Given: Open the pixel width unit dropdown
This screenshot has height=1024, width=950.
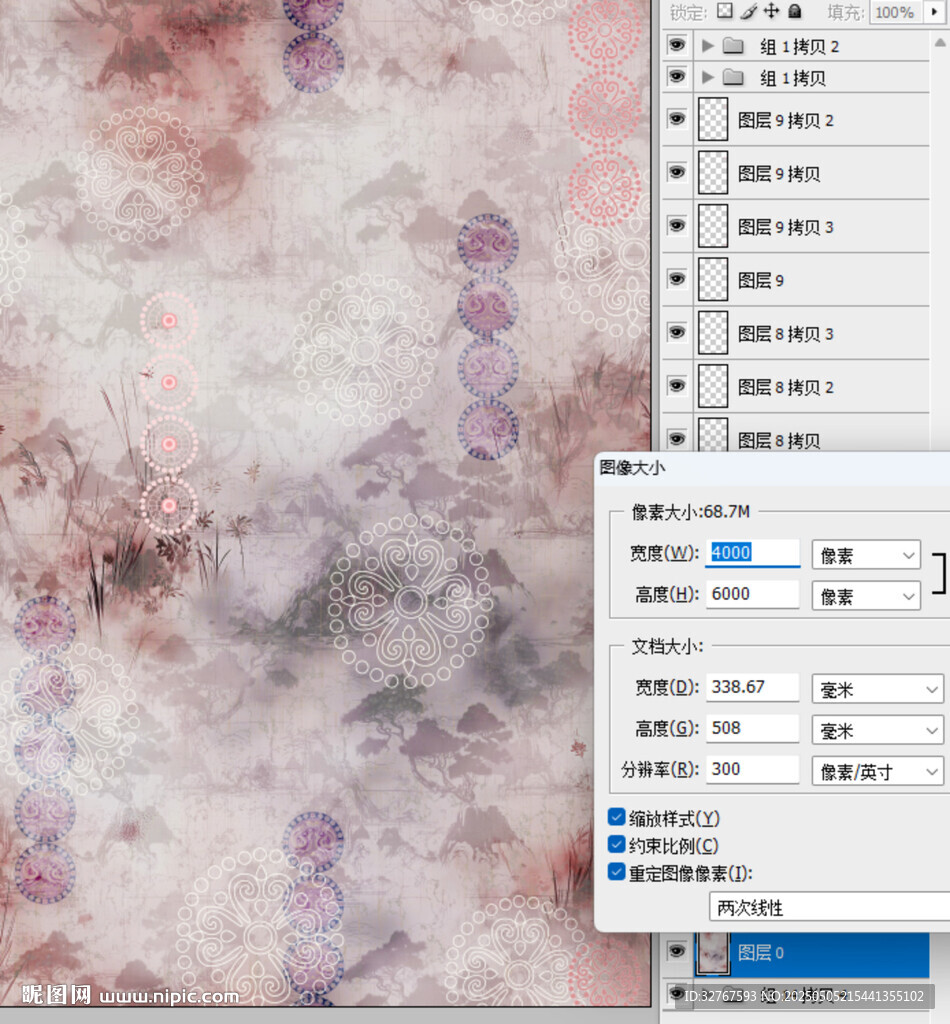Looking at the screenshot, I should pos(865,555).
